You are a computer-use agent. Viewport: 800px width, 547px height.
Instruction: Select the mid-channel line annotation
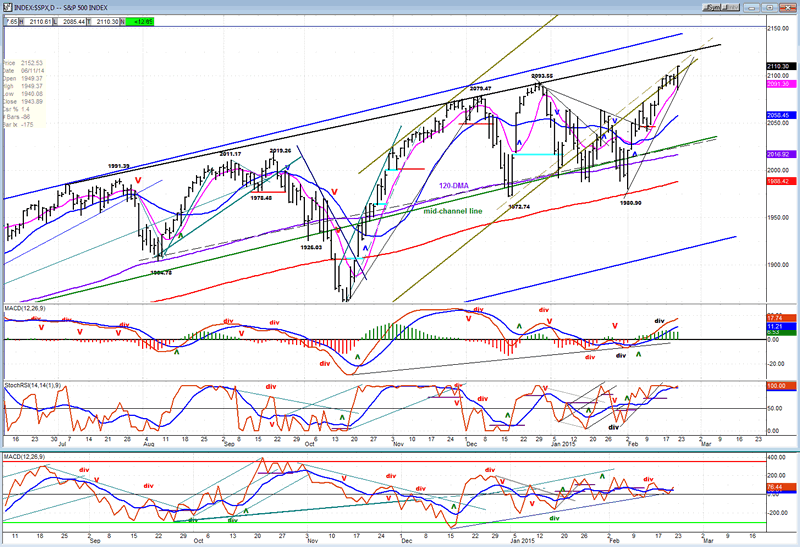point(453,211)
